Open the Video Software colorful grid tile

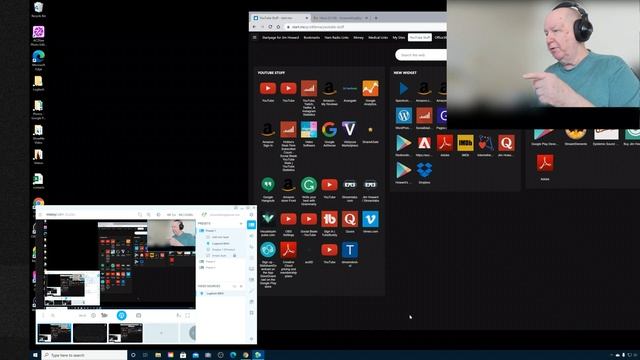coord(309,129)
